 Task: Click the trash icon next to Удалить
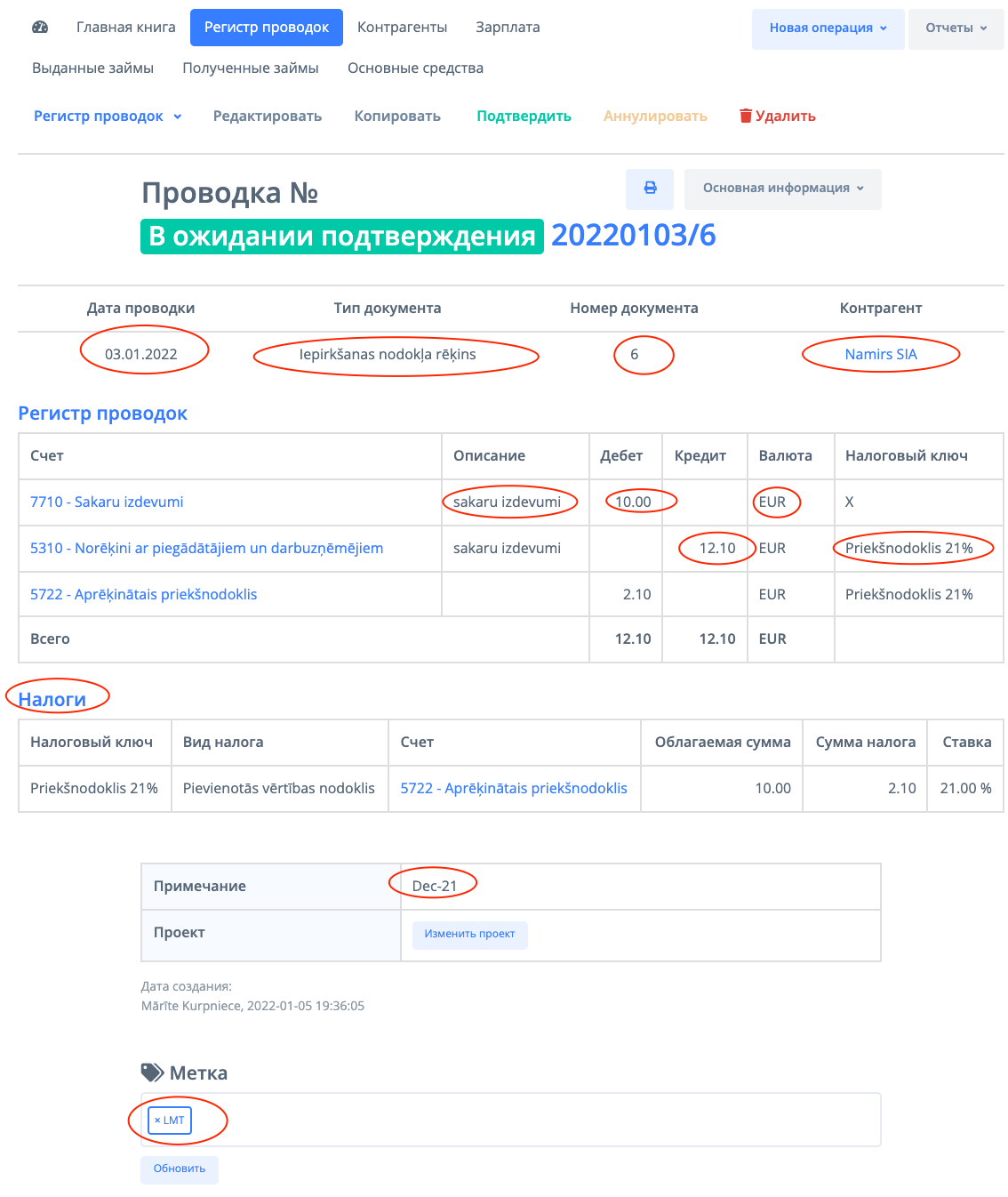(x=746, y=116)
